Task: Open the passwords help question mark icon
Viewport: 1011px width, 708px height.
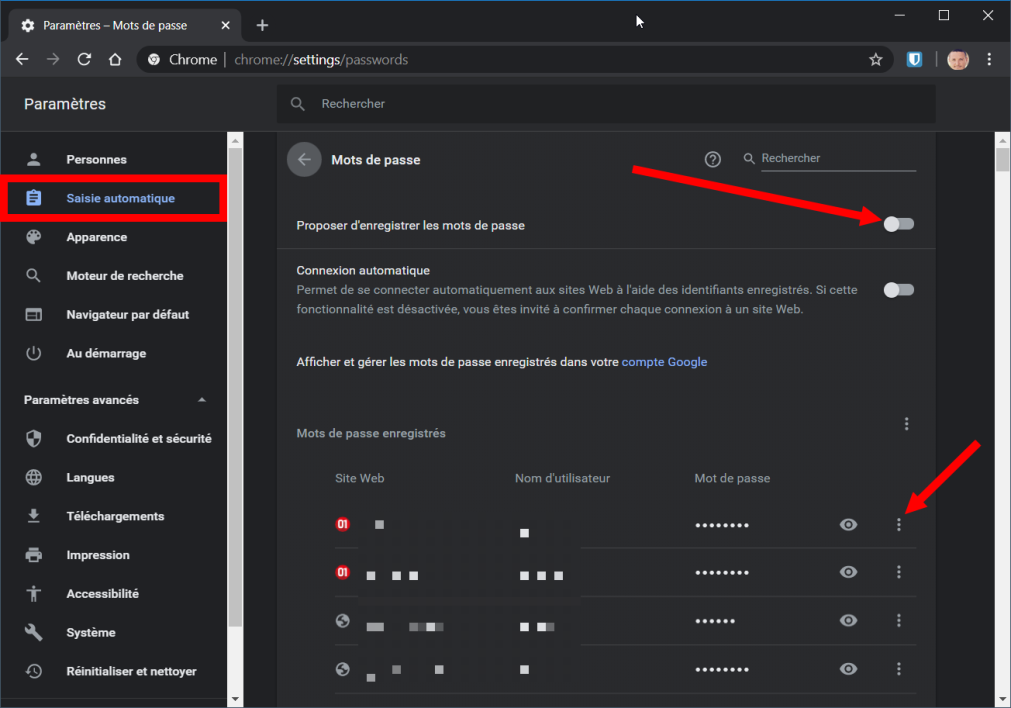Action: (x=713, y=159)
